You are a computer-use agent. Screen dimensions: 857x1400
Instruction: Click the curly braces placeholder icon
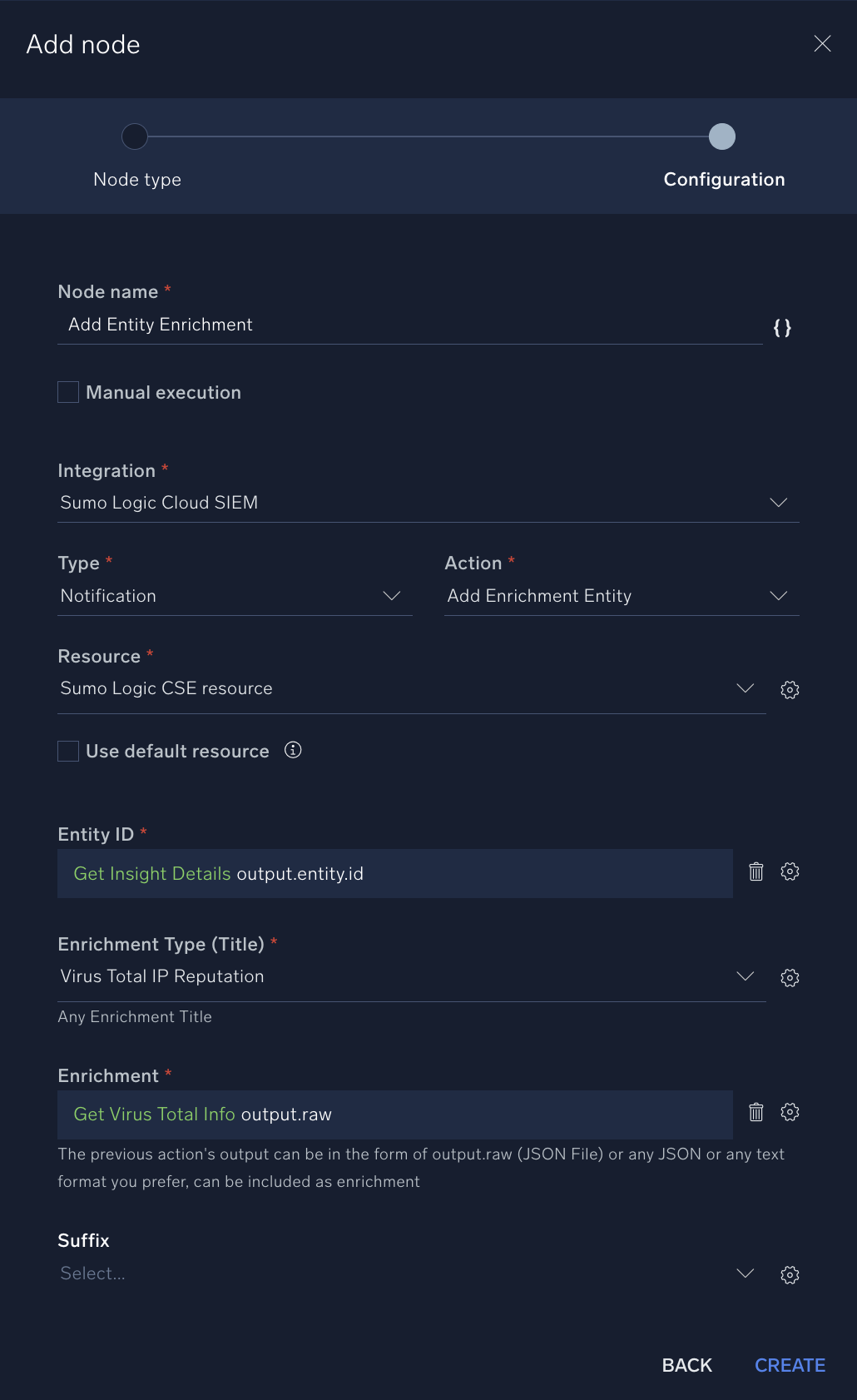[x=782, y=328]
